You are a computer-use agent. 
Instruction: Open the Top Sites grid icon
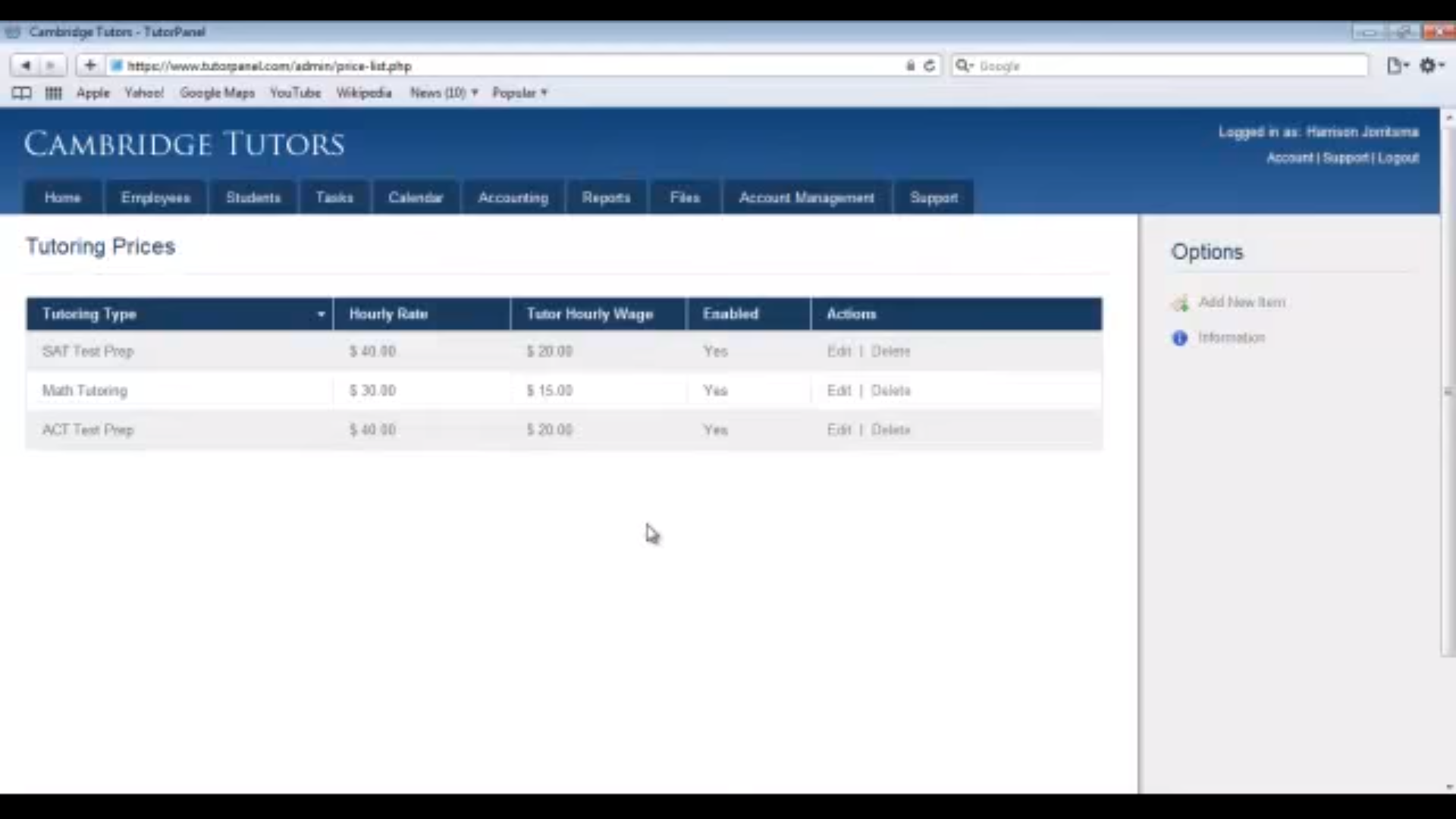tap(53, 93)
